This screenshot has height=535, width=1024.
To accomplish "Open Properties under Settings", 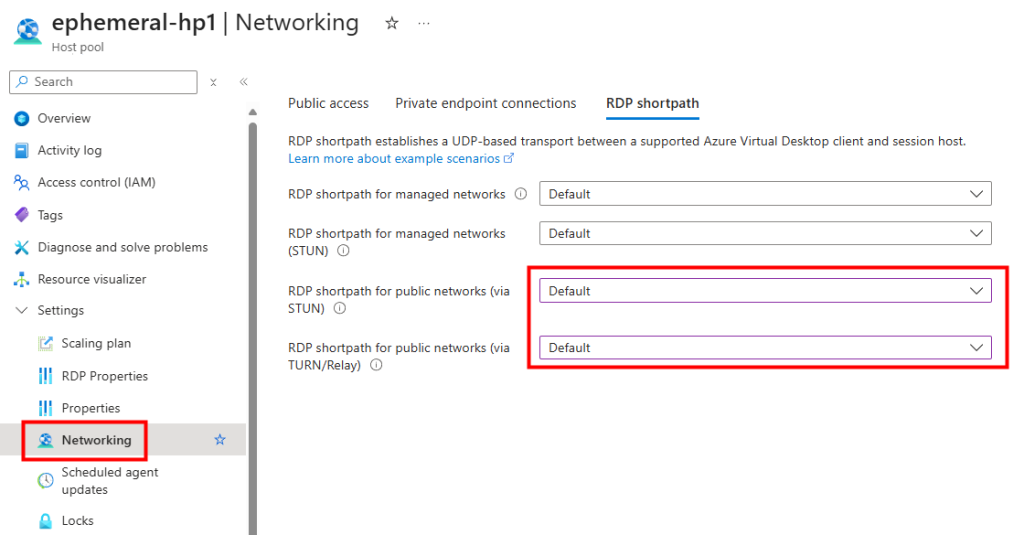I will tap(91, 408).
